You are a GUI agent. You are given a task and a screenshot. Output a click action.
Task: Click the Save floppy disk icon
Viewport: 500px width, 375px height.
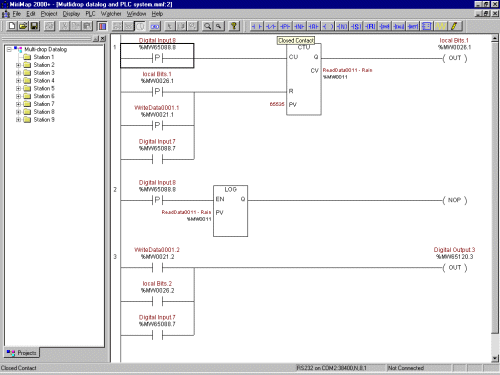tap(34, 26)
